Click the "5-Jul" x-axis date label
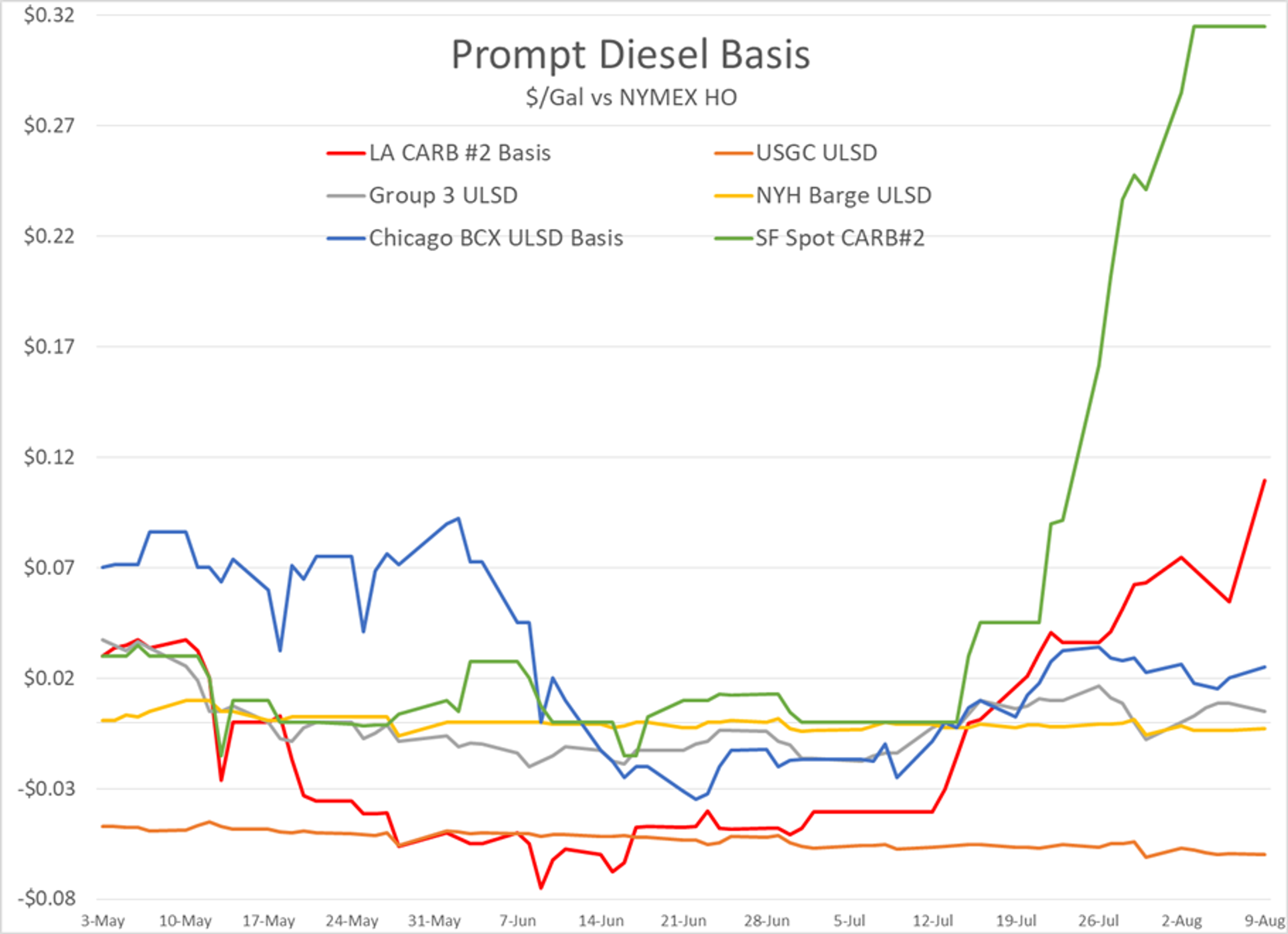 (850, 920)
